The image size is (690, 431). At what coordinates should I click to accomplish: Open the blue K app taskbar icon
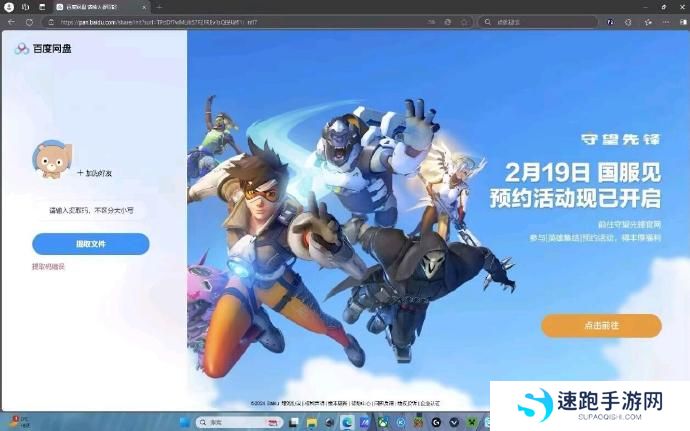coord(401,423)
